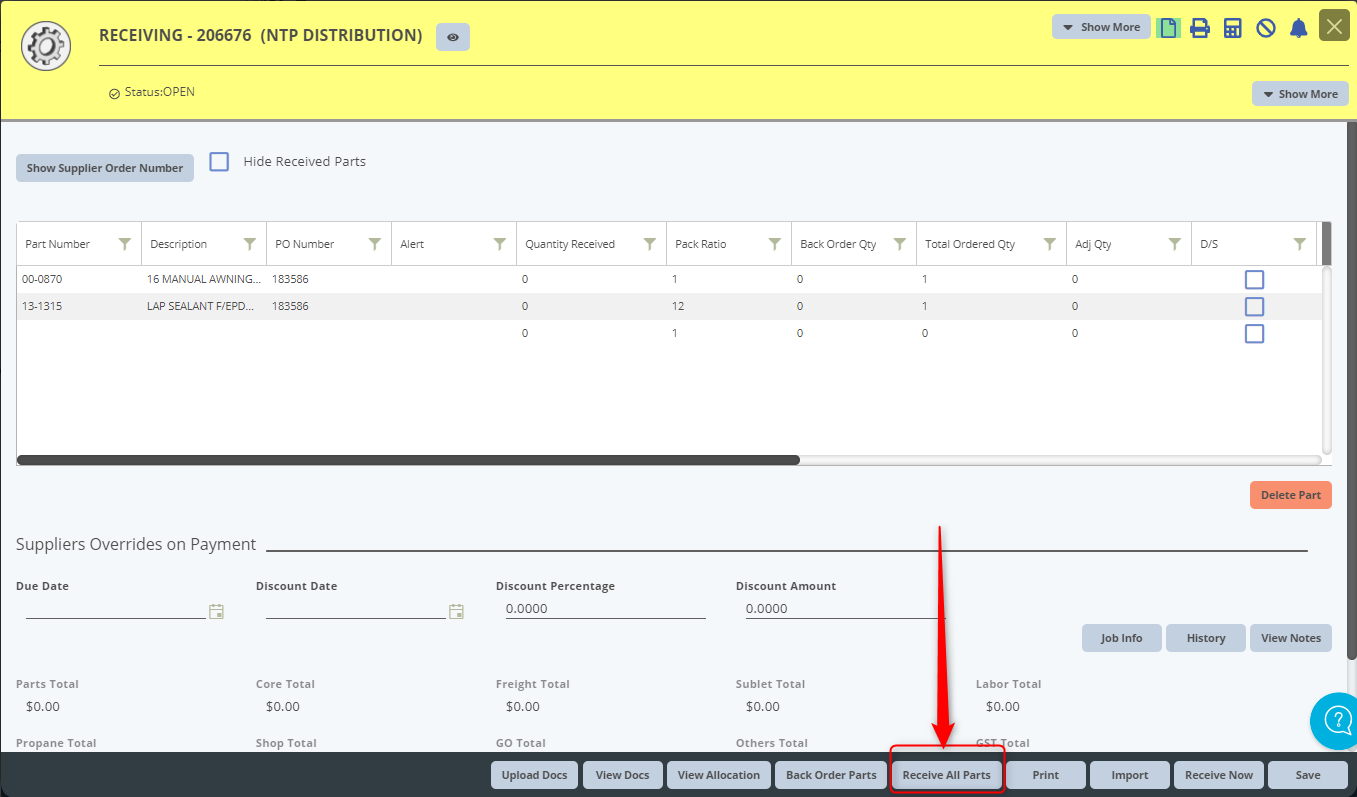Click the green-highlighted document icon in header
The height and width of the screenshot is (797, 1357).
(1167, 28)
